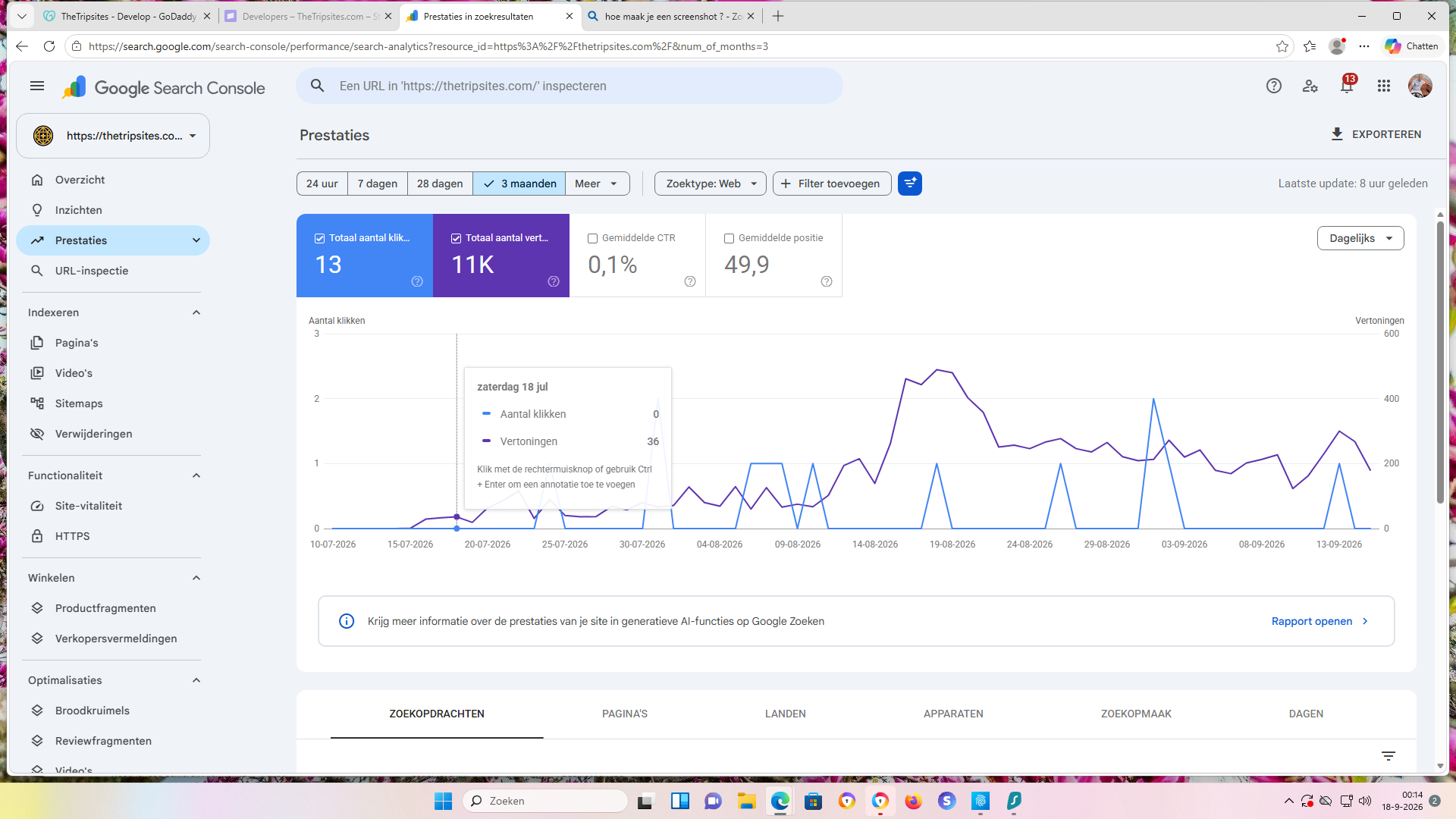1456x819 pixels.
Task: Collapse the Winkelen section
Action: tap(196, 578)
